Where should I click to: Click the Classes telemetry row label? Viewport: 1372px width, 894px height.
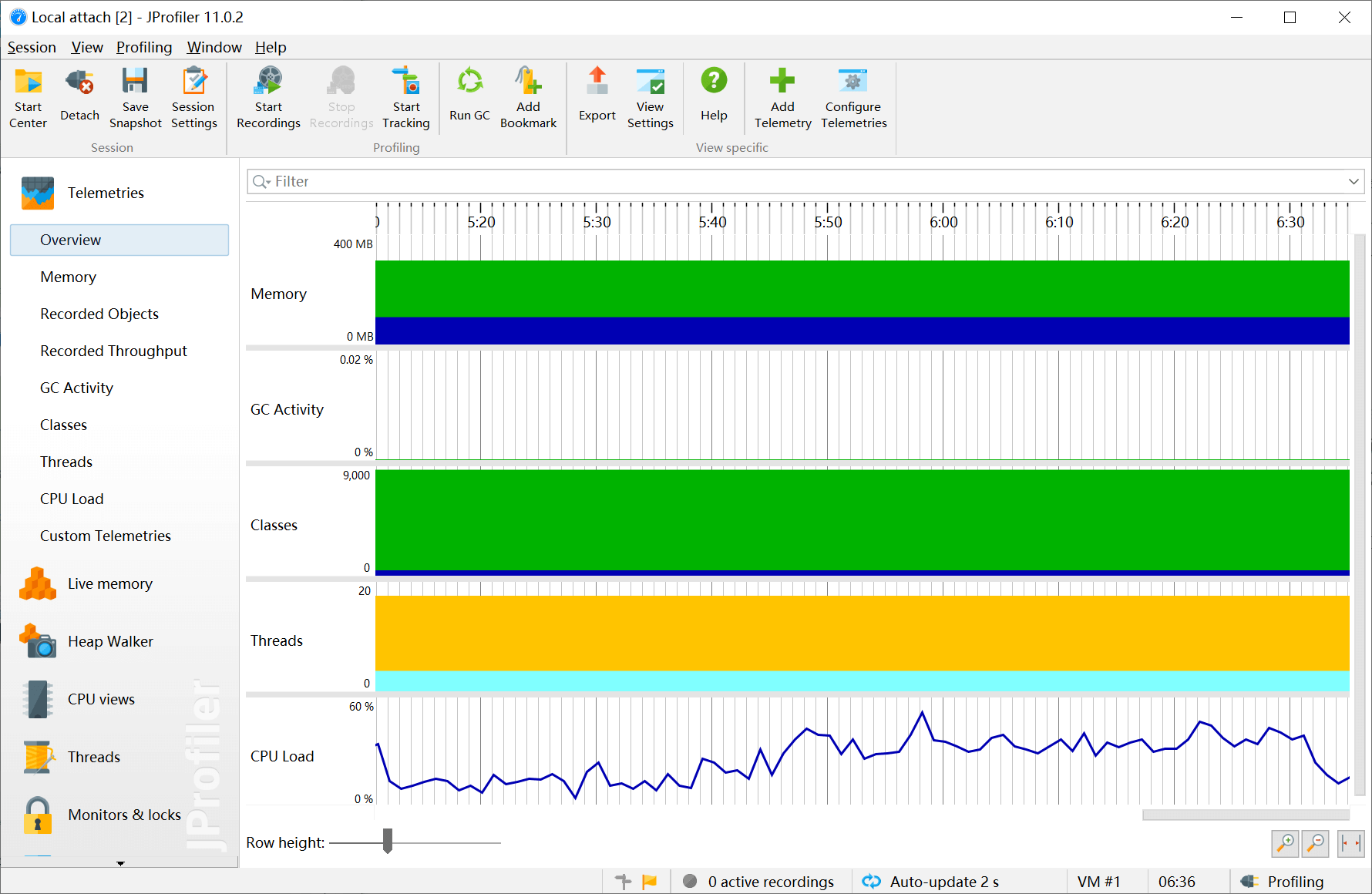[274, 525]
